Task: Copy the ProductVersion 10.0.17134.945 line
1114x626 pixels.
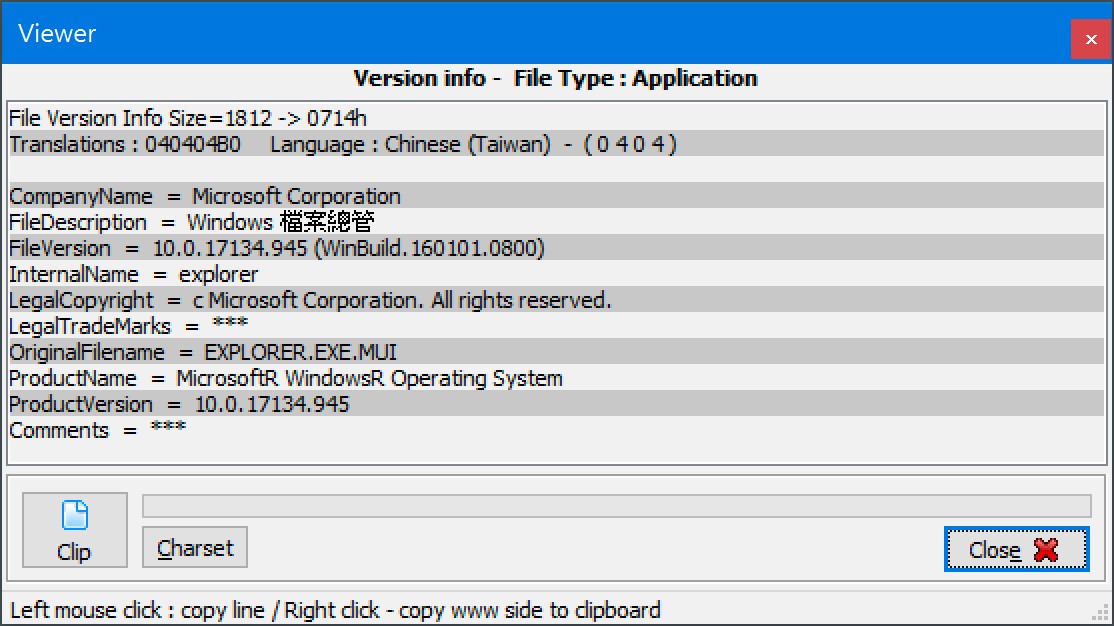Action: (x=557, y=404)
